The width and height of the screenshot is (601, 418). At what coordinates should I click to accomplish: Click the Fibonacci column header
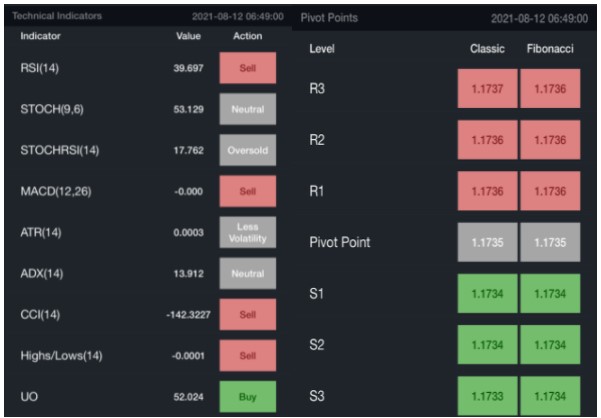pyautogui.click(x=549, y=49)
